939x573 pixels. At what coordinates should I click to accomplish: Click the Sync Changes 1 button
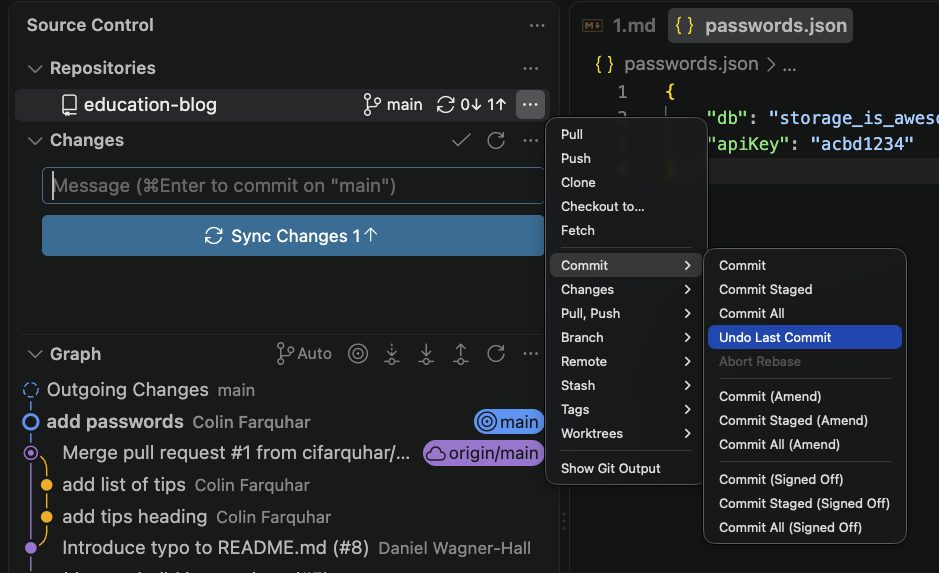(x=293, y=236)
